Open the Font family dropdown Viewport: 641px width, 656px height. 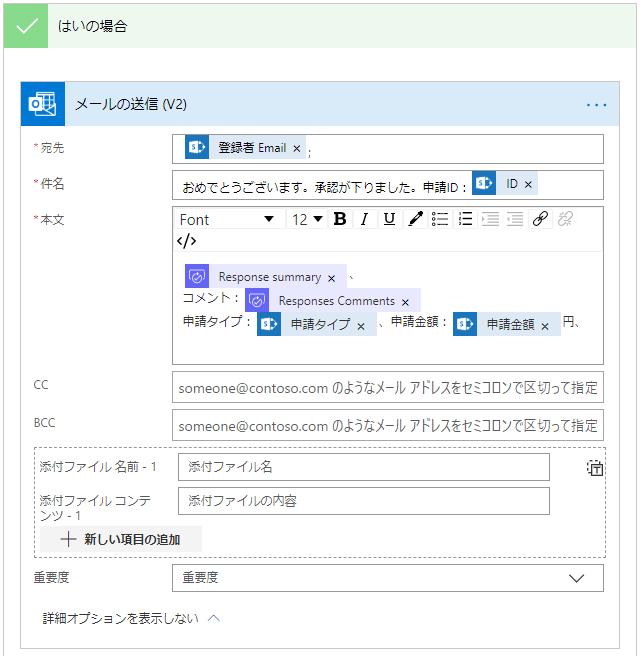click(228, 219)
